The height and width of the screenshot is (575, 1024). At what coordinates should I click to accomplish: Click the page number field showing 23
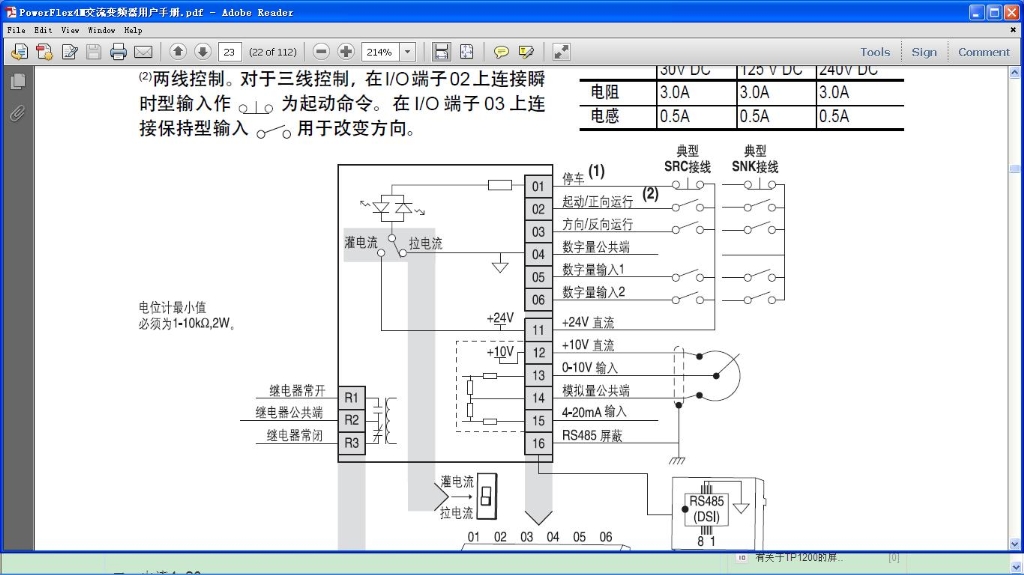point(229,52)
